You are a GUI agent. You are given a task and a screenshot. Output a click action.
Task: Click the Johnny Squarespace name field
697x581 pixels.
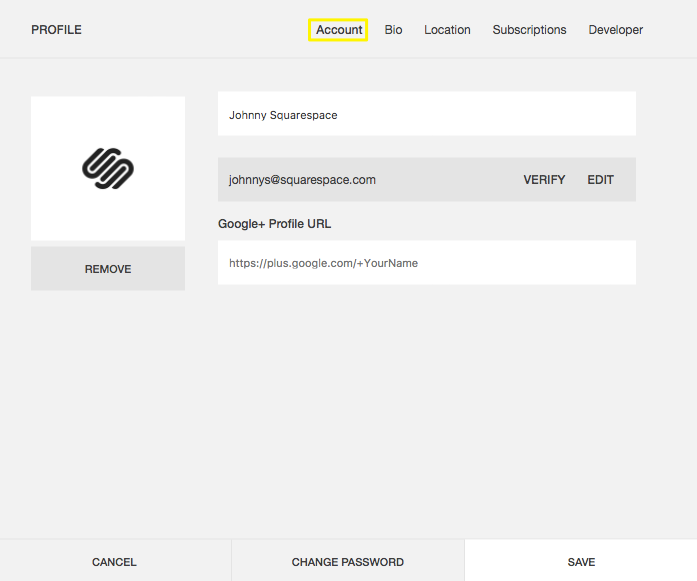(x=426, y=114)
